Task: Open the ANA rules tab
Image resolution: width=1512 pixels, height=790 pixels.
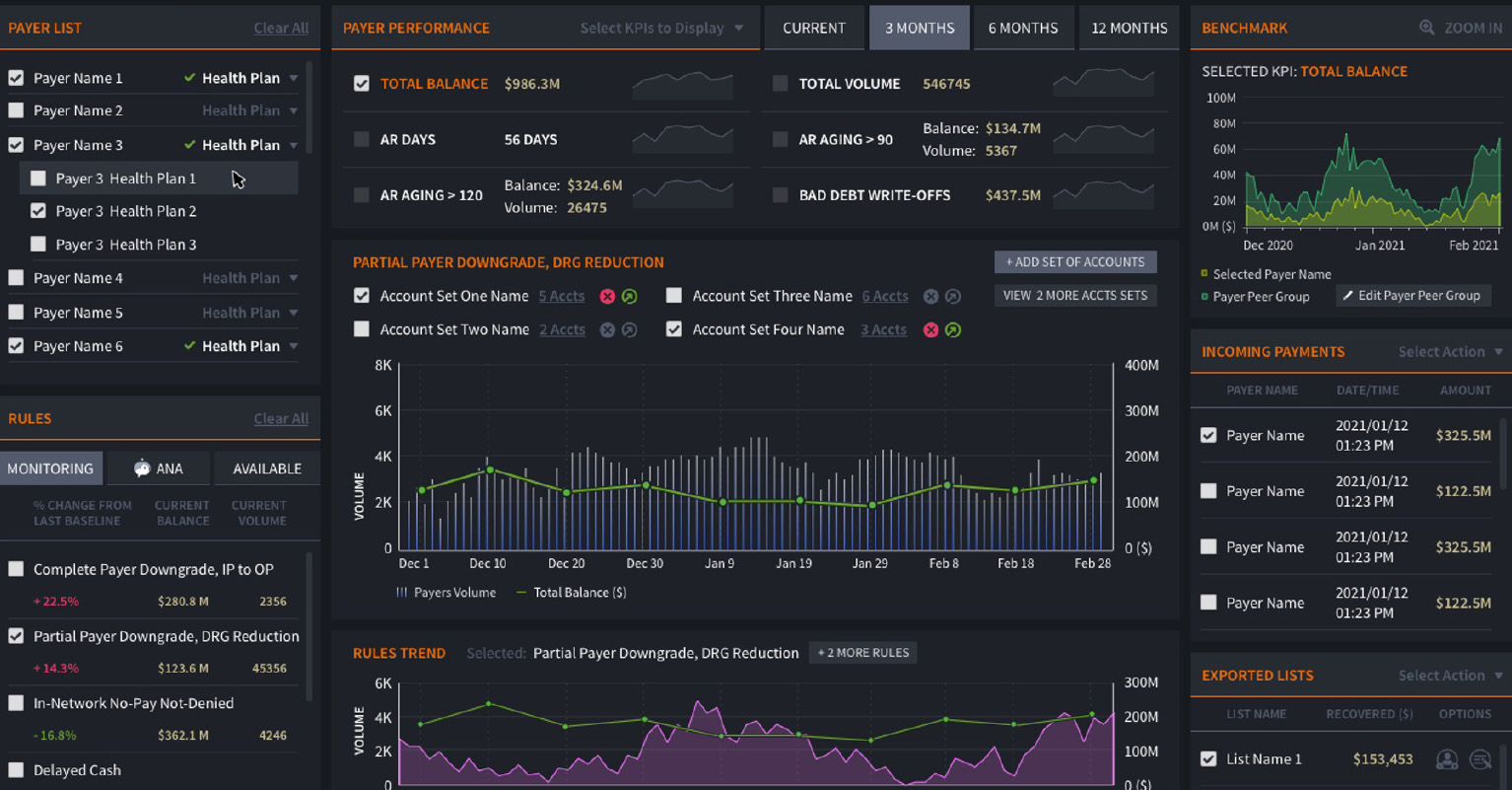Action: (x=158, y=468)
